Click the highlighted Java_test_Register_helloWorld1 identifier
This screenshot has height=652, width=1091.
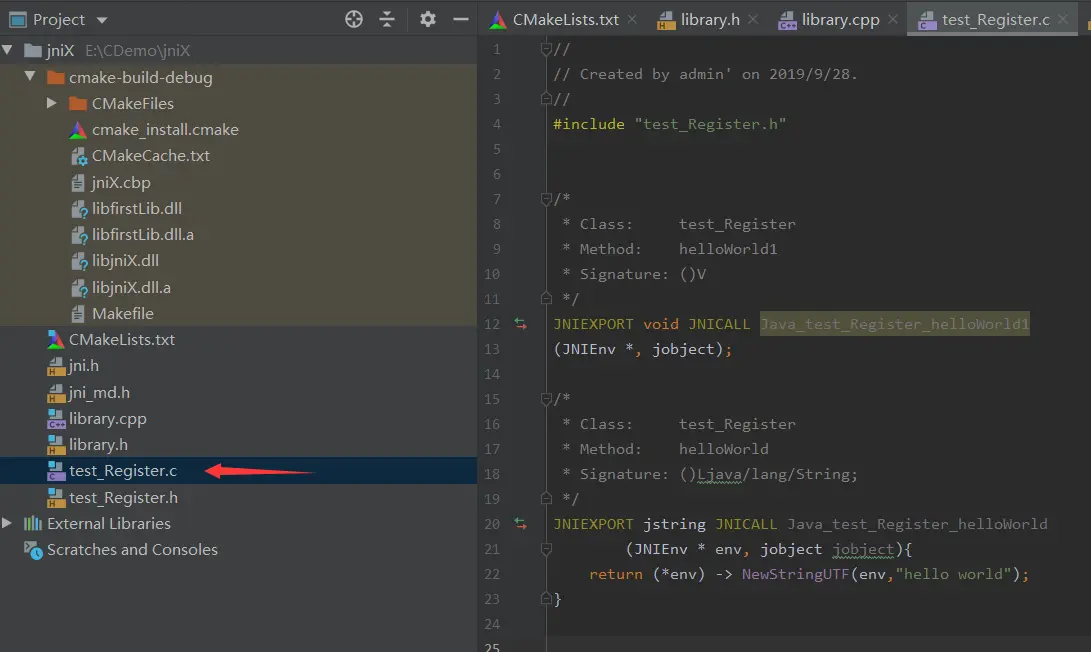[x=894, y=324]
